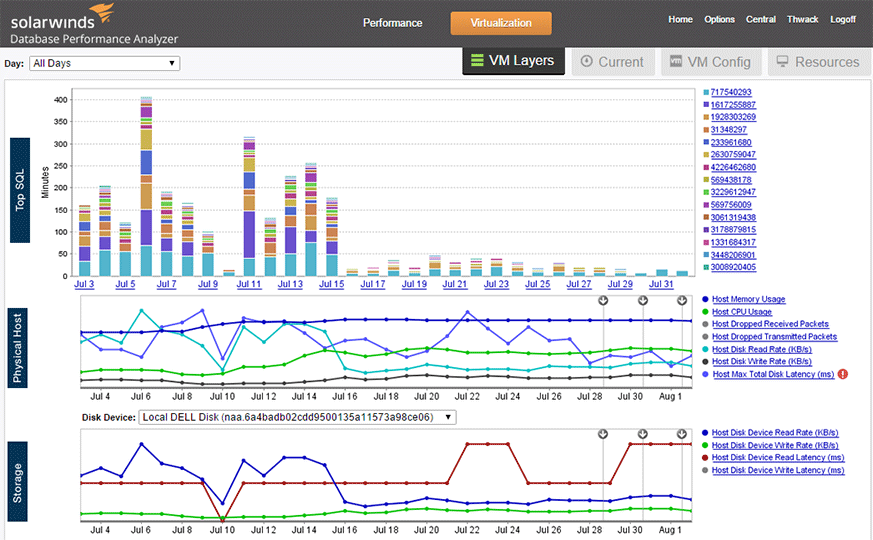Screen dimensions: 873x540
Task: Click the Jul 11 date label under the Top SQL chart
Action: click(249, 284)
